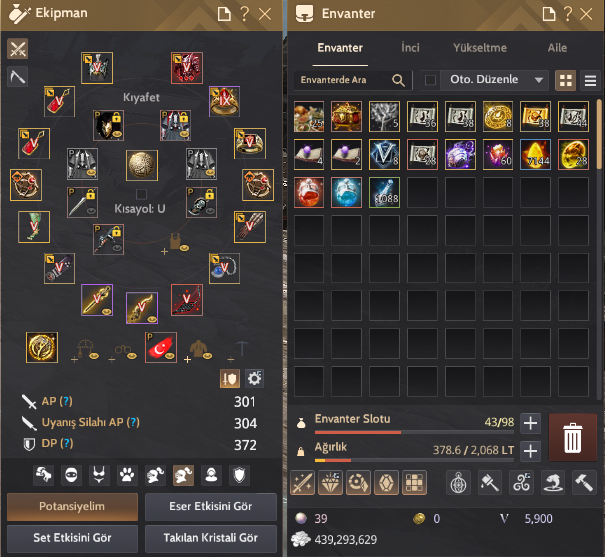The height and width of the screenshot is (557, 605).
Task: Toggle the sword and shield display button
Action: tap(230, 378)
